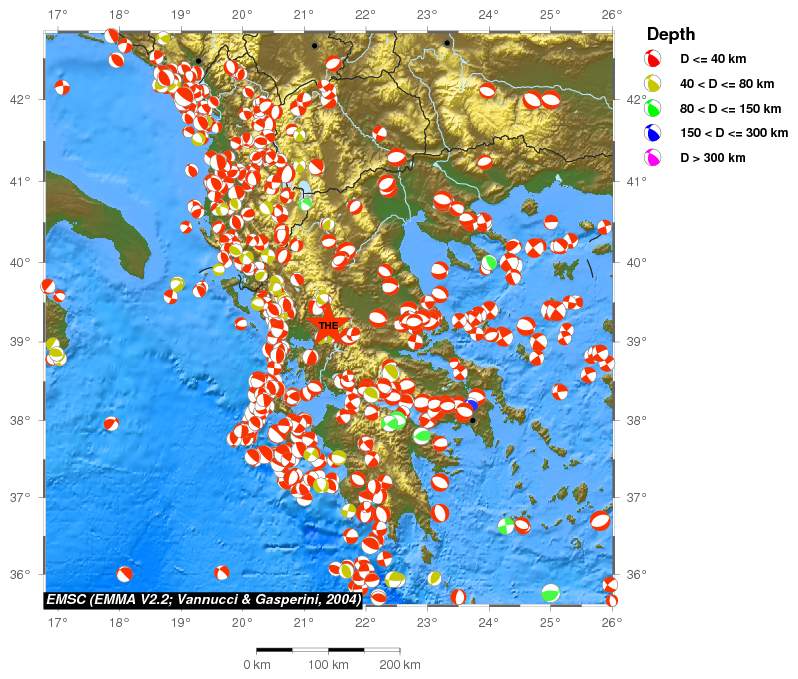Click the red star labeled THE
Screen dimensions: 798x679
328,326
